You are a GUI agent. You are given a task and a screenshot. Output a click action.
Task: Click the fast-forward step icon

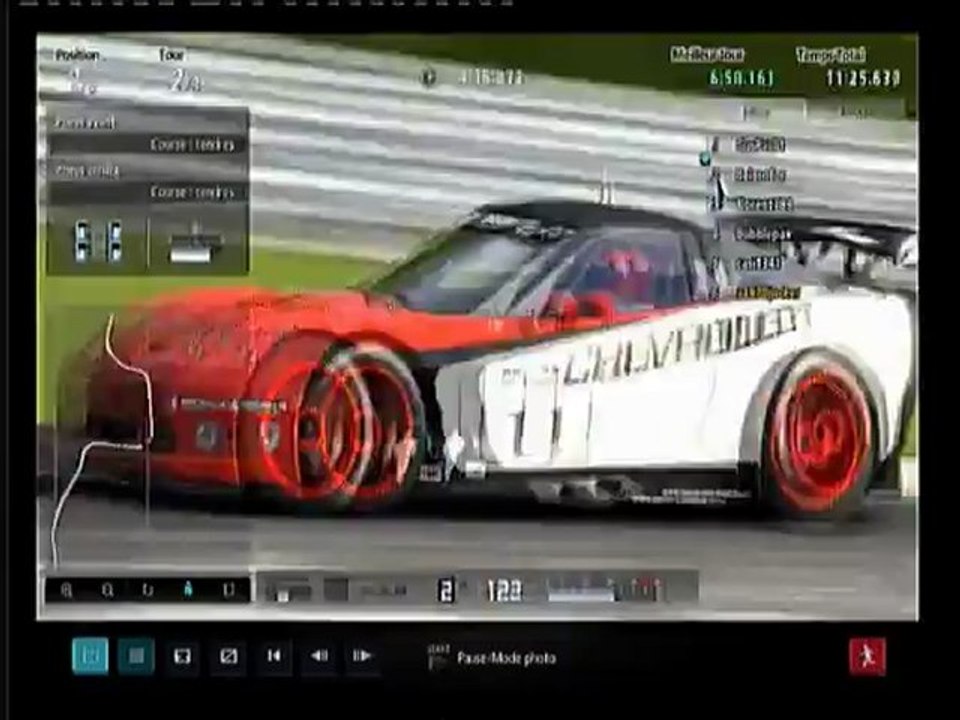pos(362,656)
